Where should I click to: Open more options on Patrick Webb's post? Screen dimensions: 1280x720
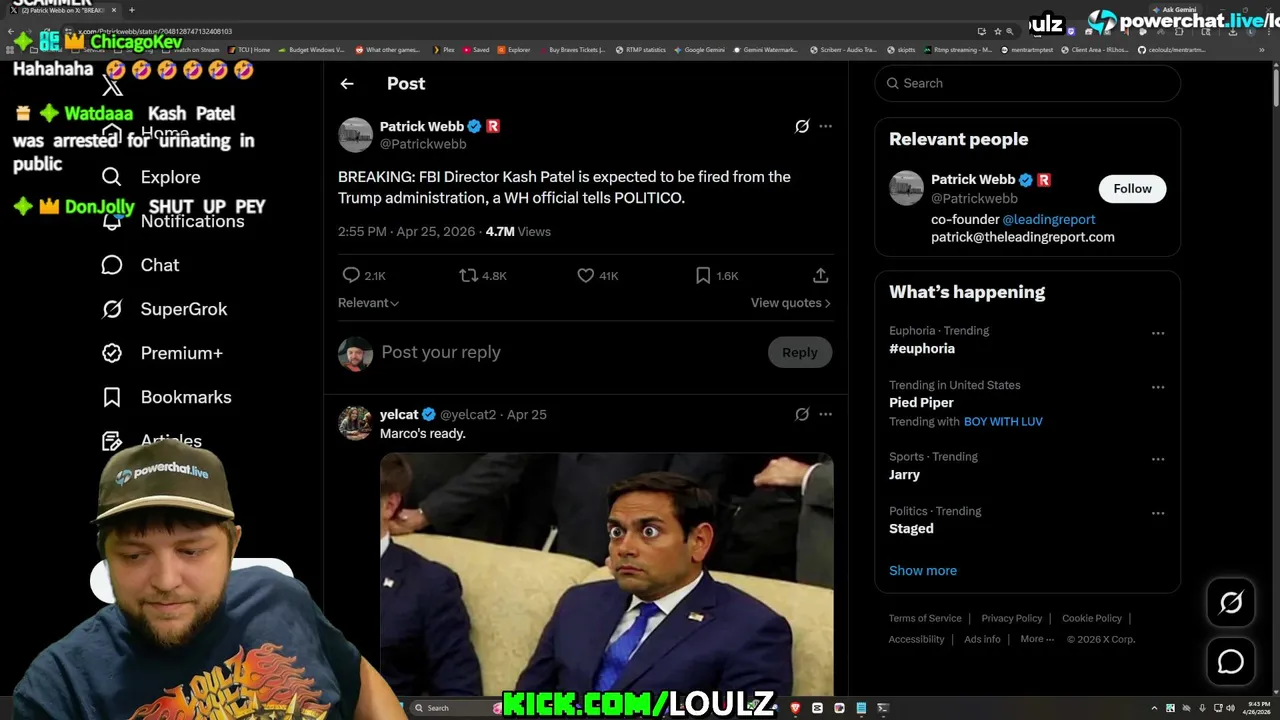[x=825, y=126]
